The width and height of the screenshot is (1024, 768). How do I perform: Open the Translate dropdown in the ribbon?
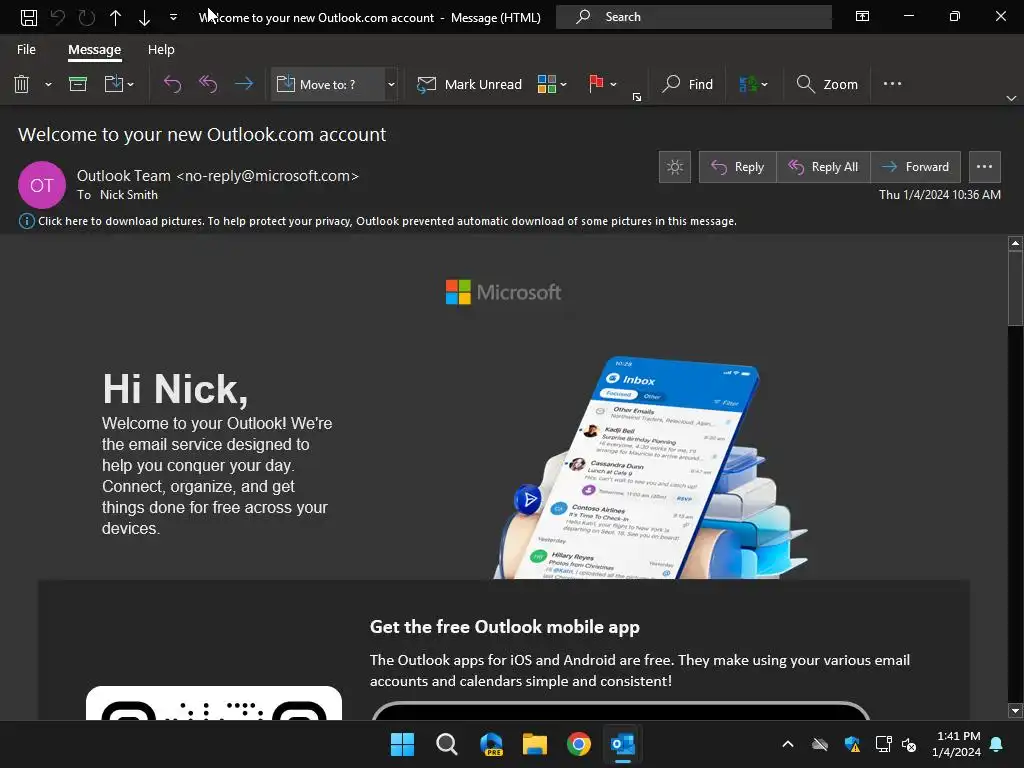click(753, 84)
